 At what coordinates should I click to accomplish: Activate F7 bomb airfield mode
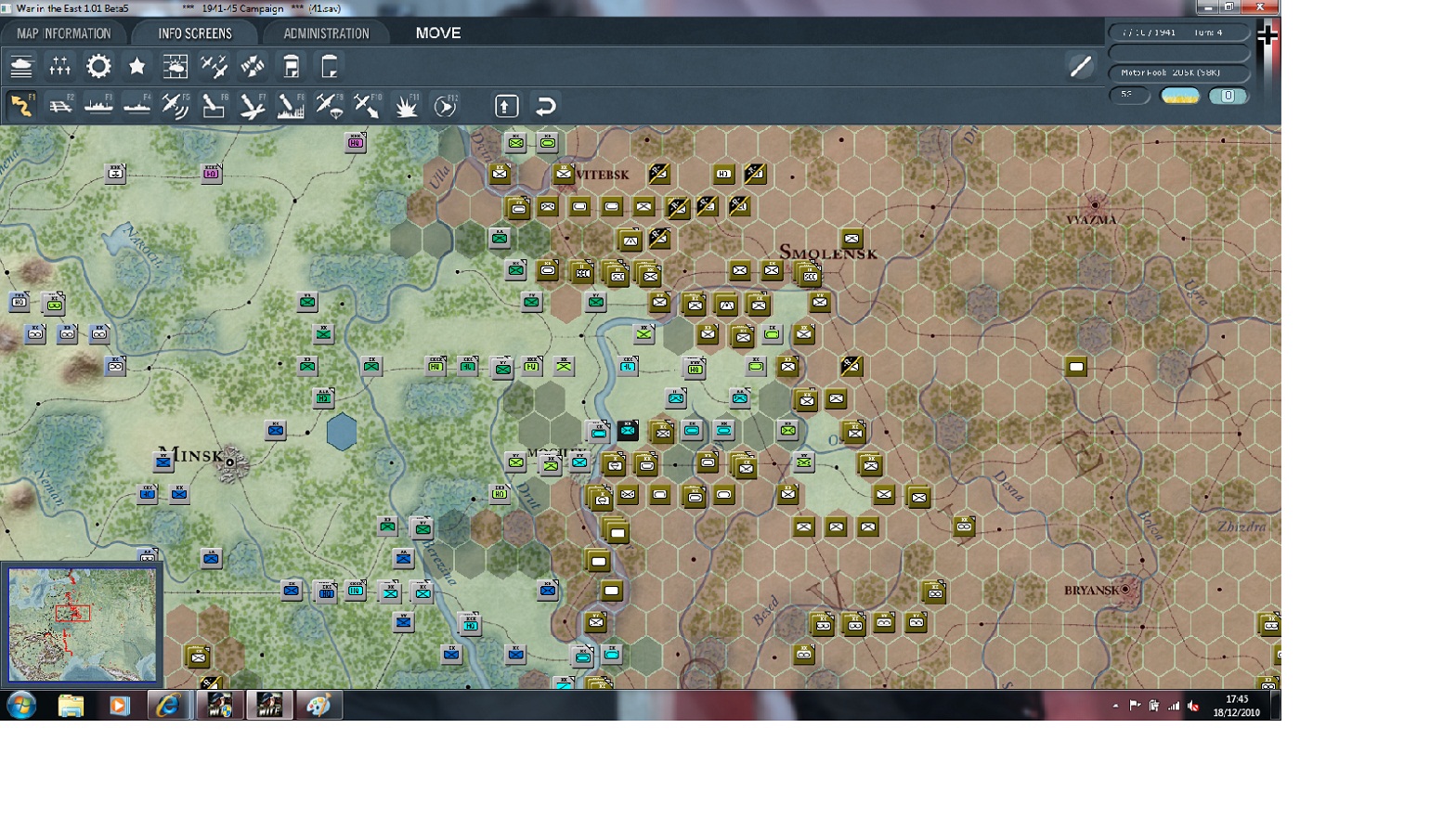253,106
